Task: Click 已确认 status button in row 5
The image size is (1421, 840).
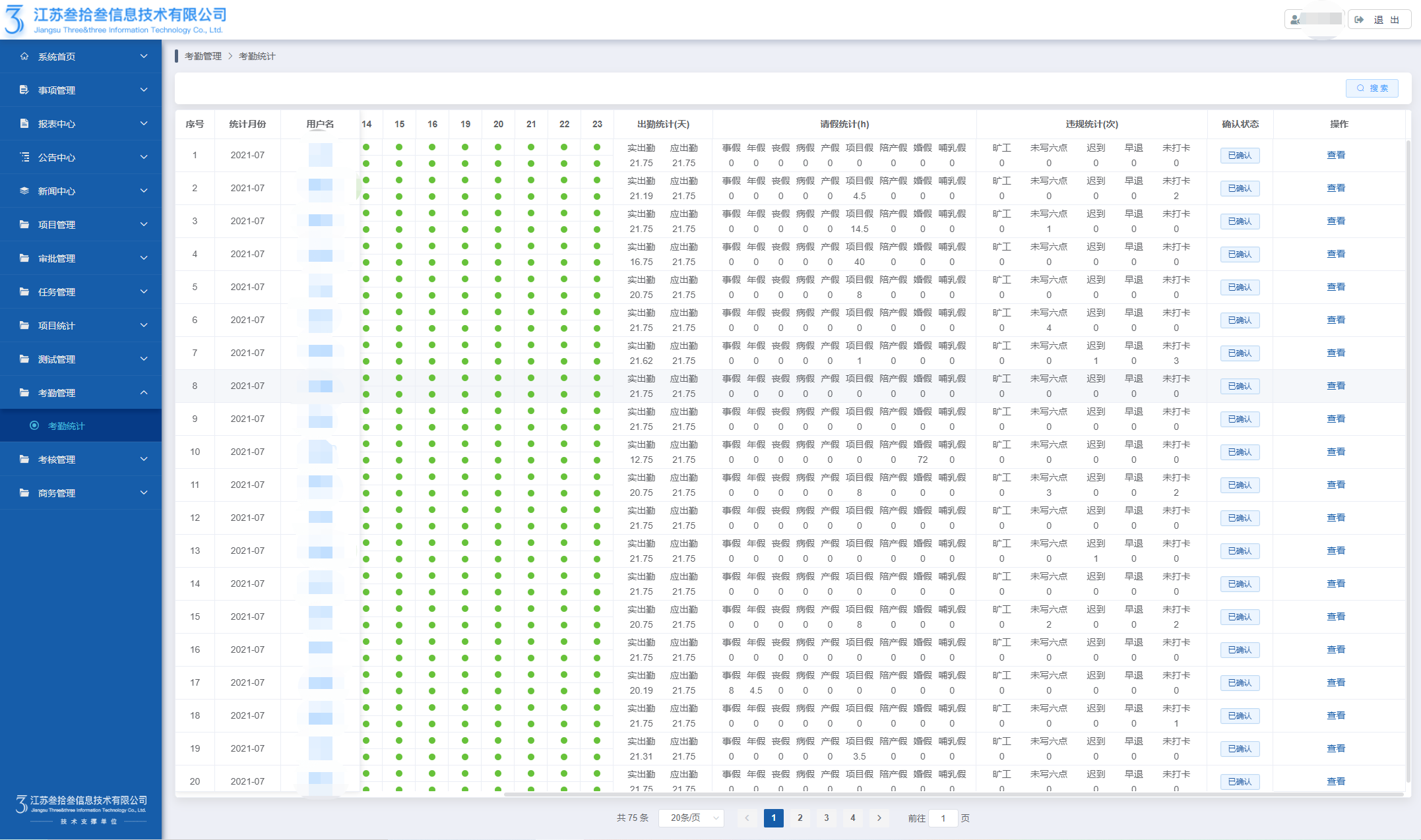Action: (1240, 287)
